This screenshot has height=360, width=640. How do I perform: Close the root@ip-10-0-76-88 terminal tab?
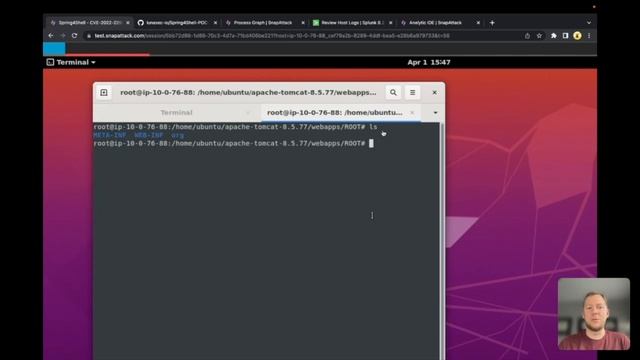(x=412, y=113)
